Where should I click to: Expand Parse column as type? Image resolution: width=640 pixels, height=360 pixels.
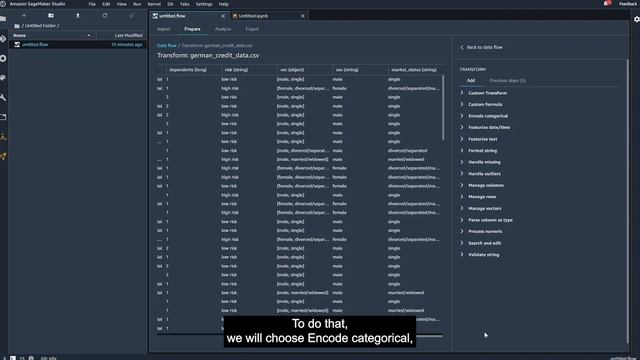[x=490, y=220]
